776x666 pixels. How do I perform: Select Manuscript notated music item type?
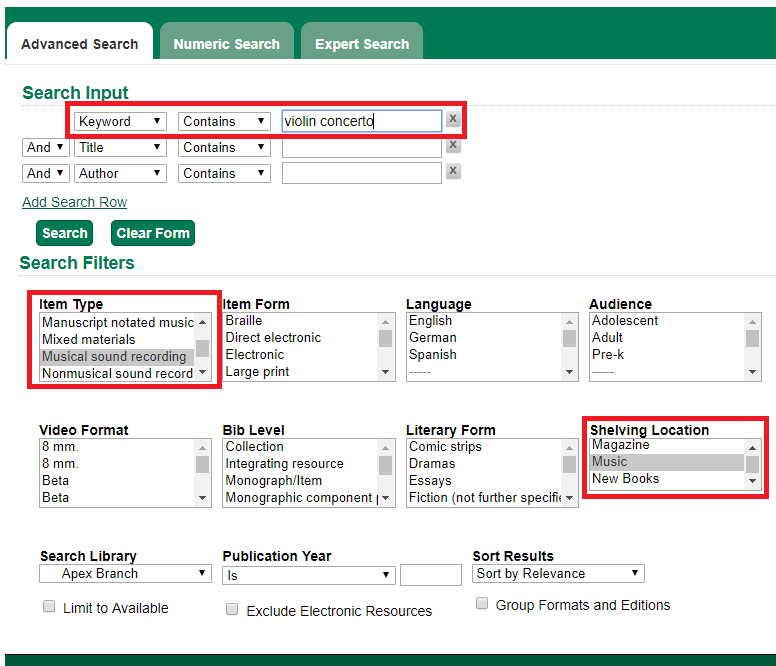[117, 323]
